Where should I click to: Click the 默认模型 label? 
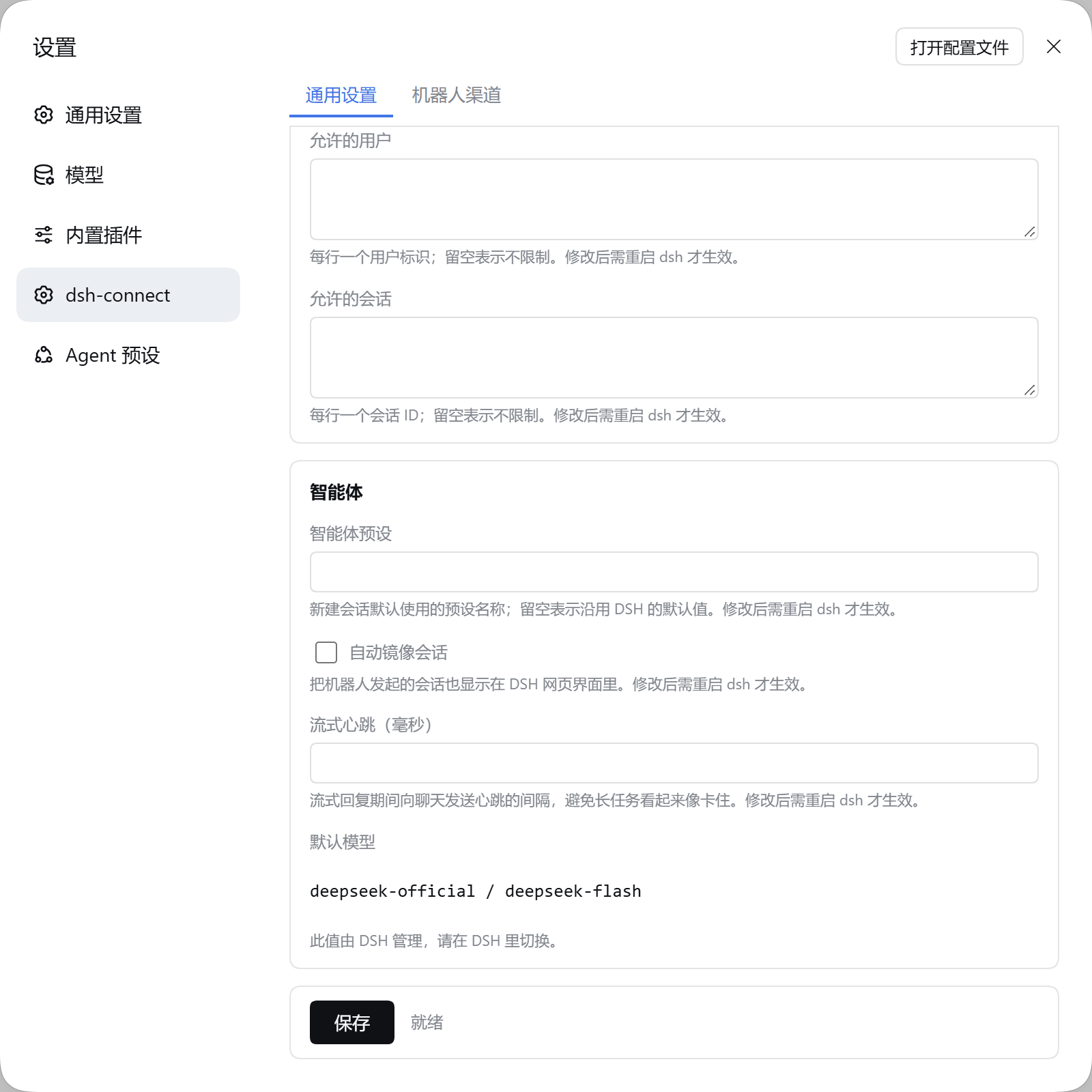click(343, 842)
